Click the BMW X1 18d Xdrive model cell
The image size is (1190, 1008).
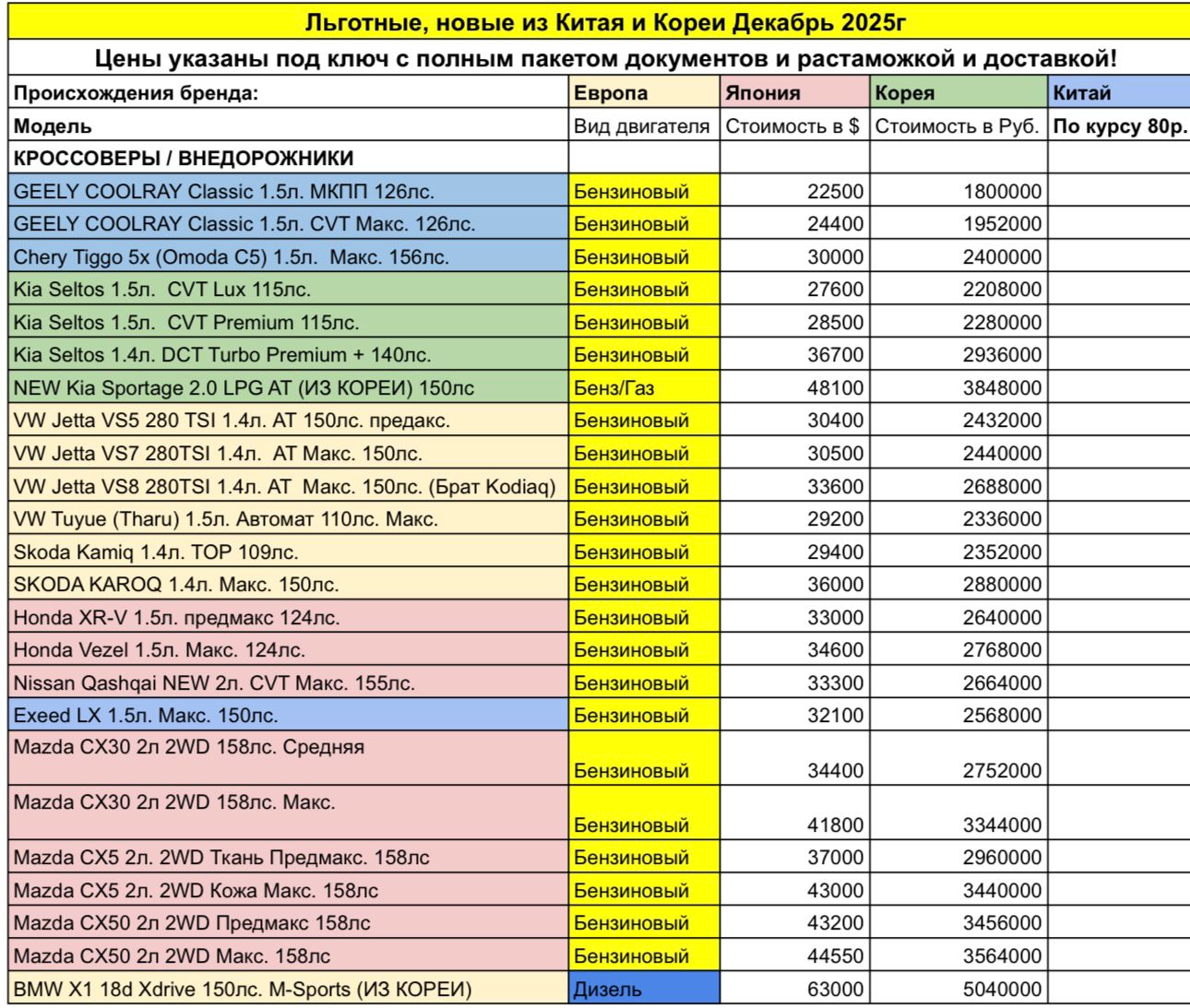click(x=288, y=990)
